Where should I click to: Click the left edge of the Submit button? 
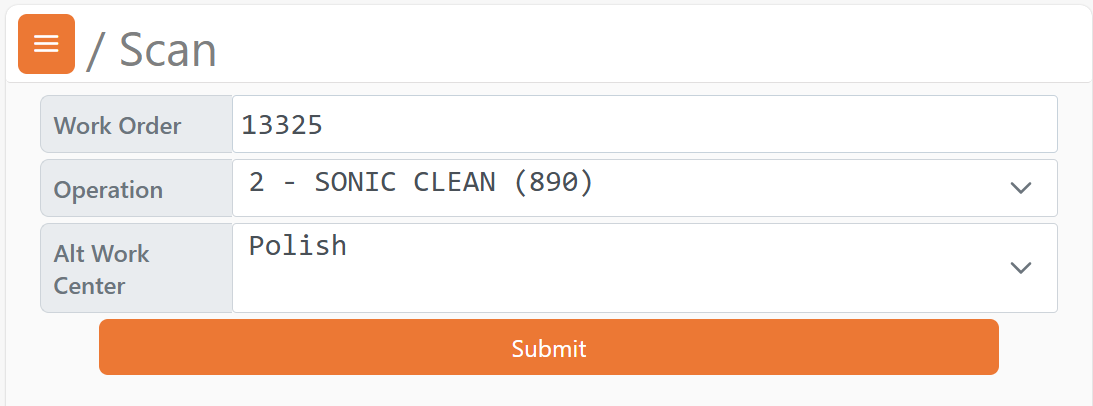(x=112, y=348)
